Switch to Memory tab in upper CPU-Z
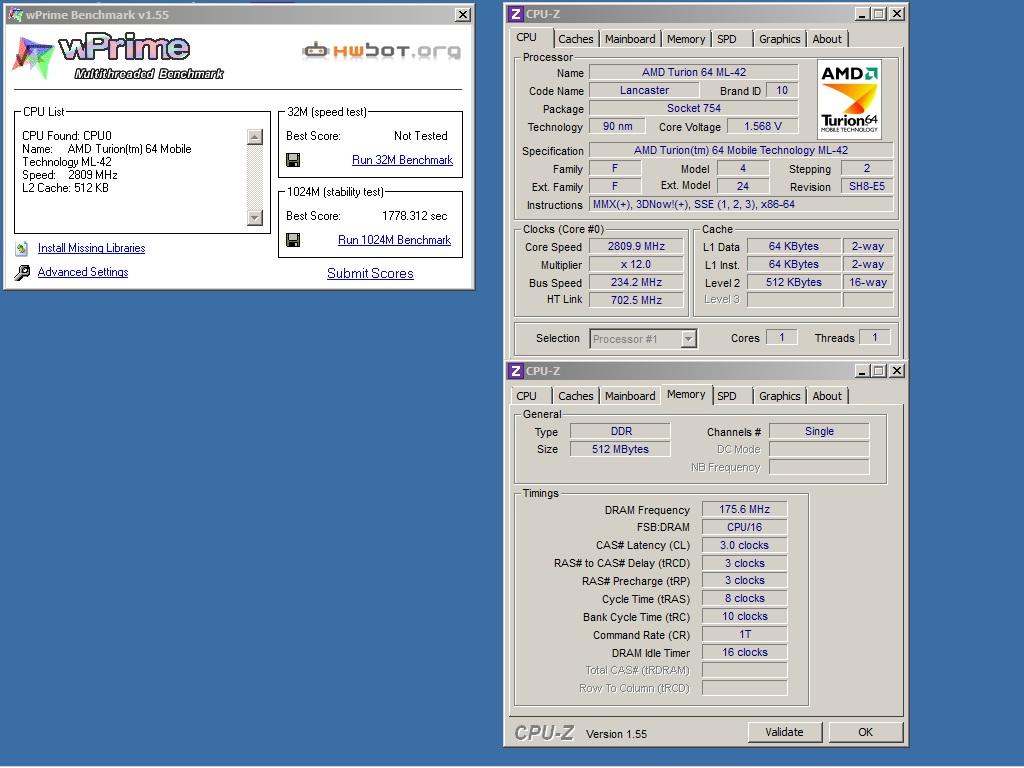This screenshot has height=768, width=1024. (686, 39)
